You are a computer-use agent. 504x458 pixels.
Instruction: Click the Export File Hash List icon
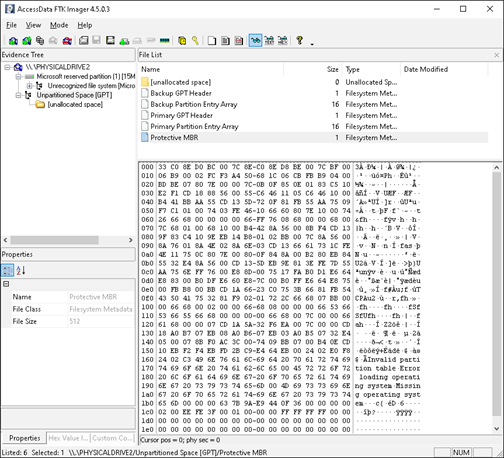[x=225, y=41]
